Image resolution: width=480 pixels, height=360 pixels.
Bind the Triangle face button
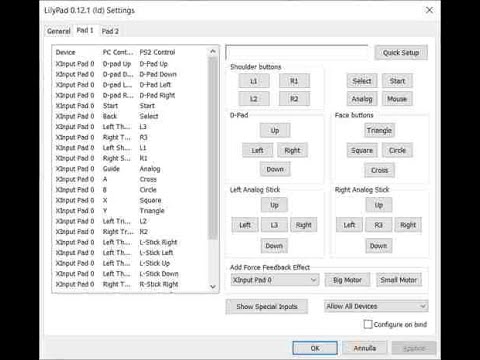click(379, 130)
